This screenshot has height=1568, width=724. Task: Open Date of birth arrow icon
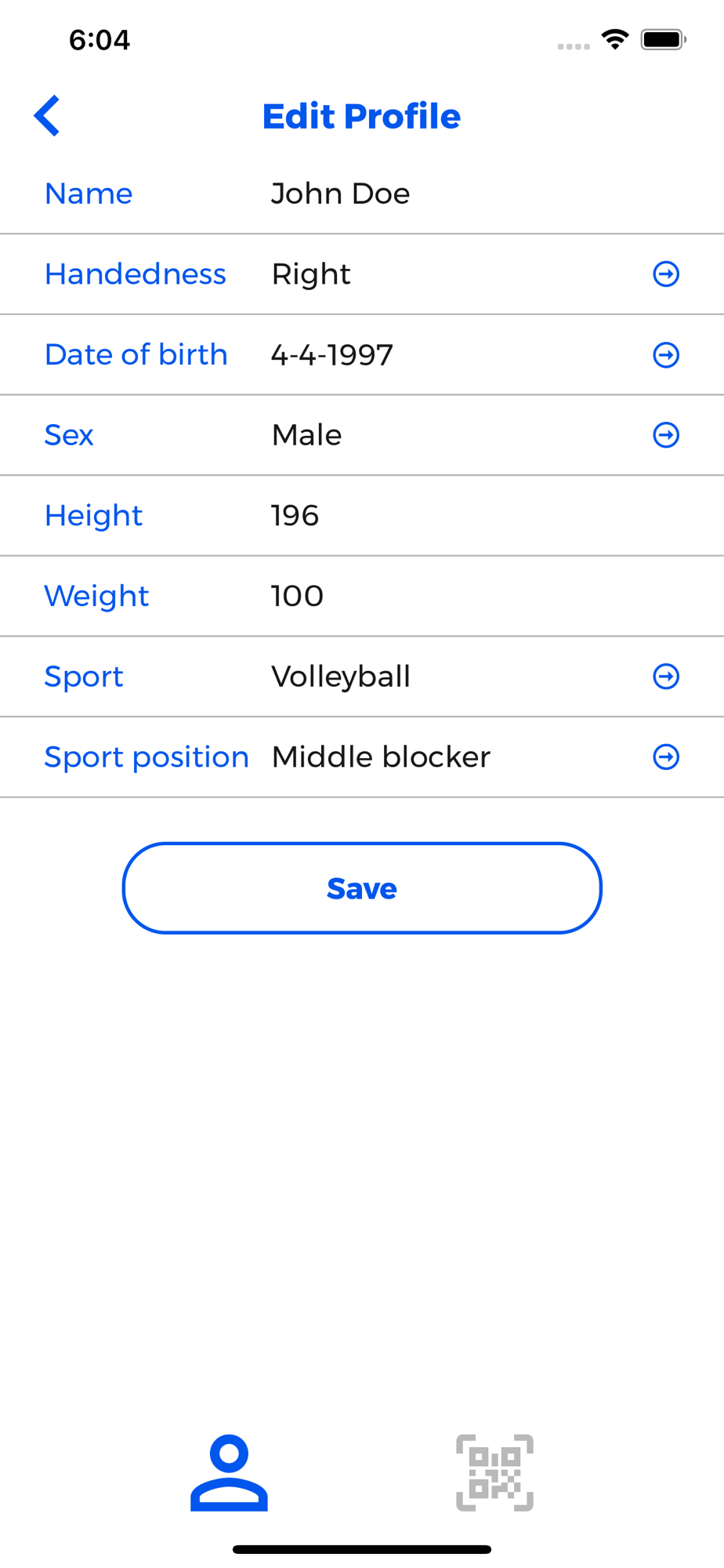(x=666, y=355)
